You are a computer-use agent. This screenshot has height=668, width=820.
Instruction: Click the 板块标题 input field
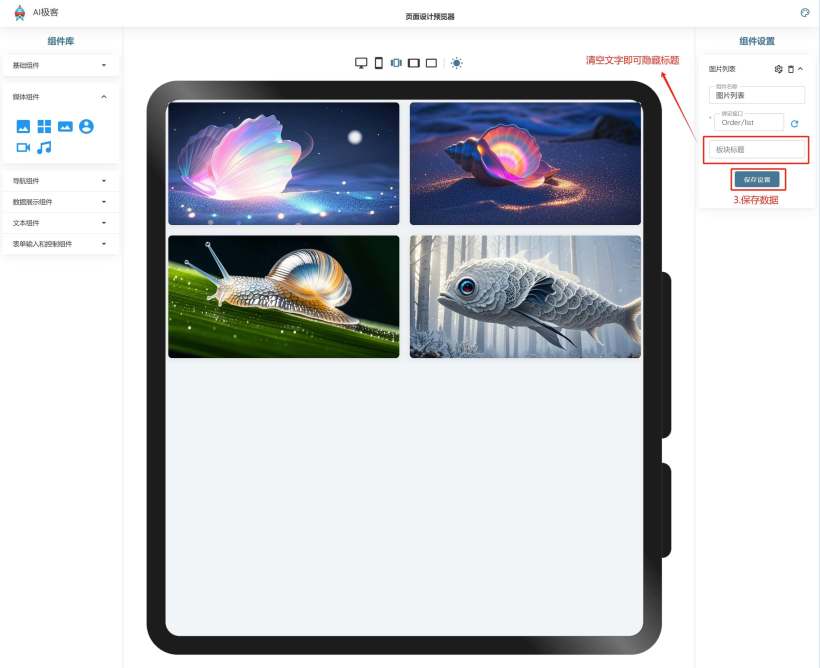click(x=756, y=150)
